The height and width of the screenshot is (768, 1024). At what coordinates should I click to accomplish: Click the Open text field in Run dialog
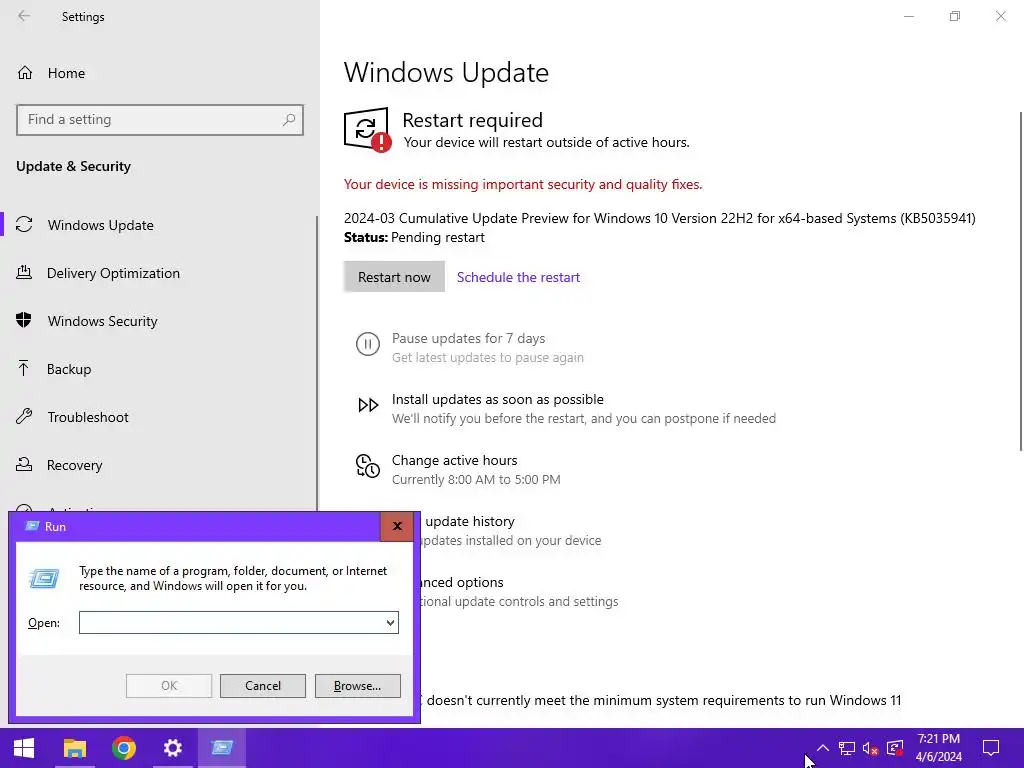point(232,622)
